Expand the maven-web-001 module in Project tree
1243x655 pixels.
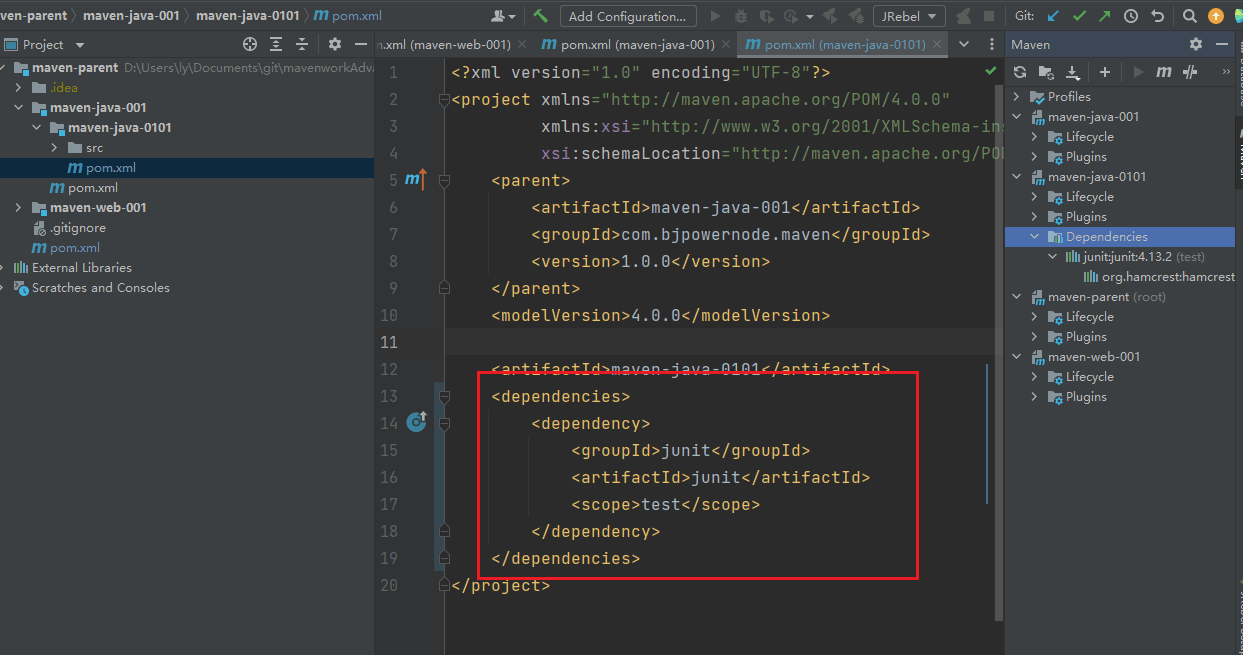(x=19, y=208)
